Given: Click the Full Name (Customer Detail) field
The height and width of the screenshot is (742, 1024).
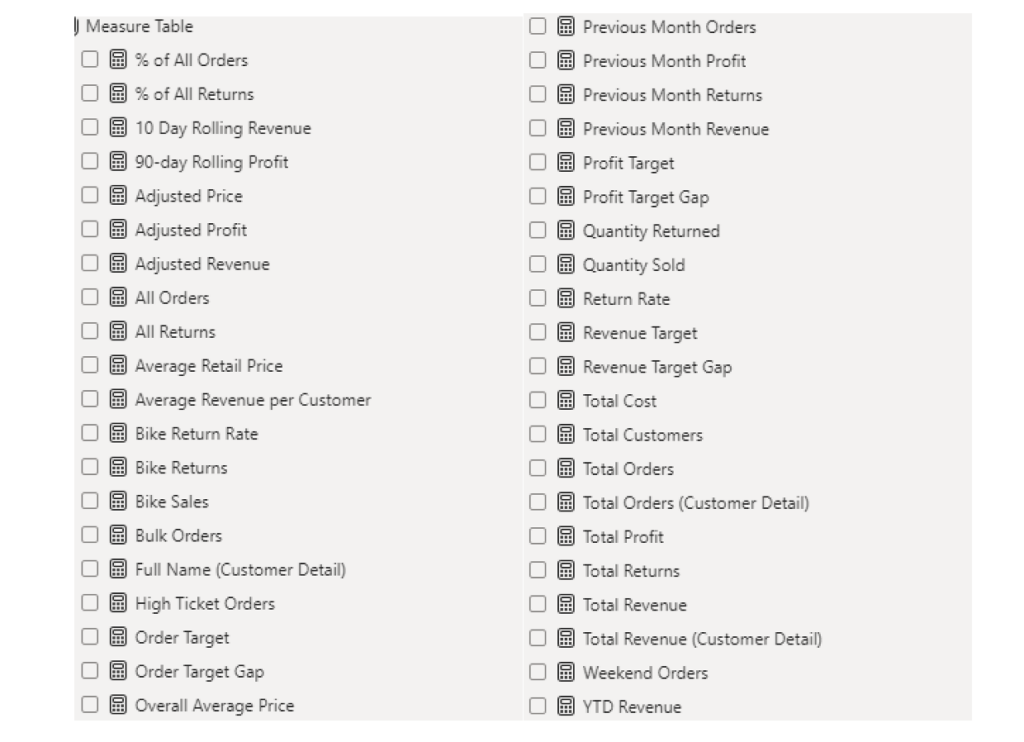Looking at the screenshot, I should click(240, 570).
